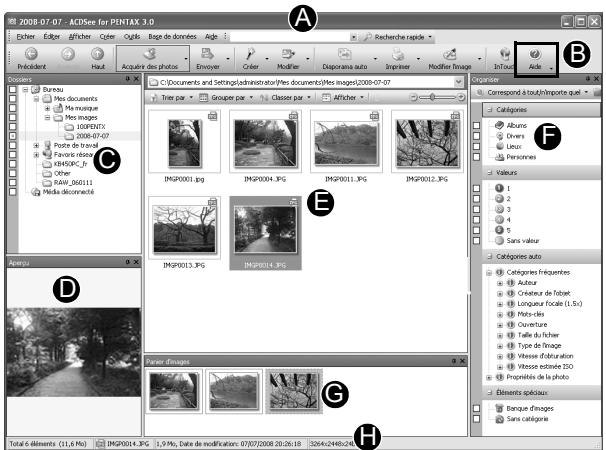The width and height of the screenshot is (606, 450).
Task: Close the Dossiers panel
Action: coord(136,78)
